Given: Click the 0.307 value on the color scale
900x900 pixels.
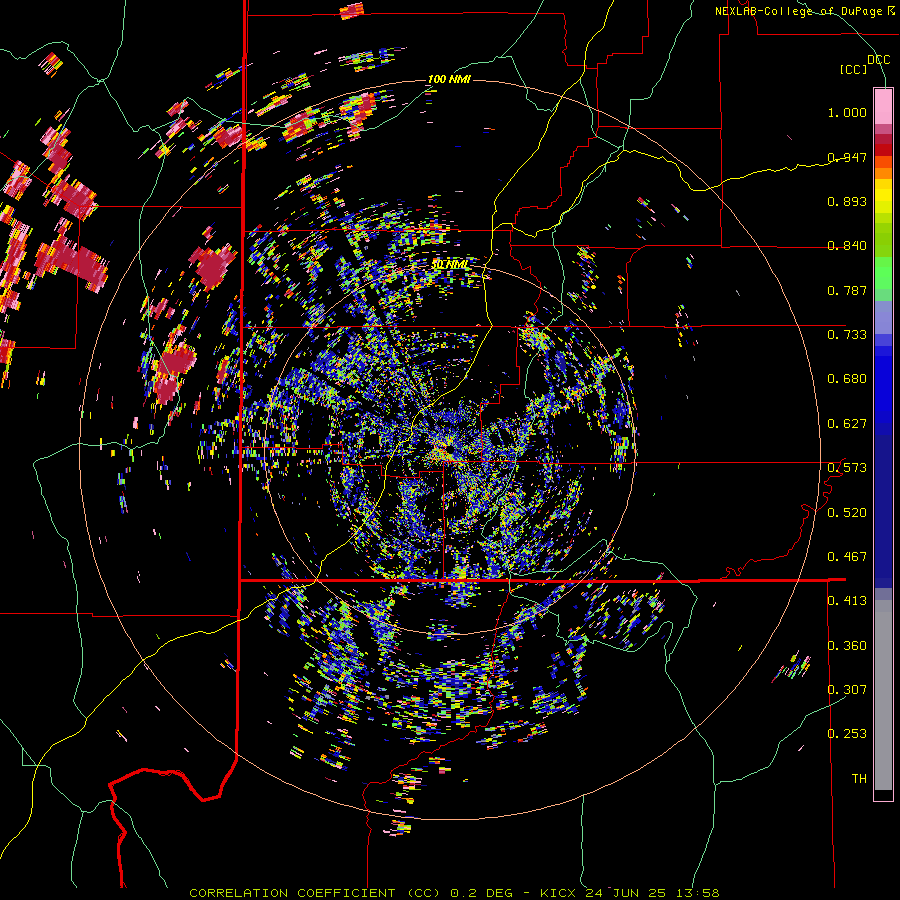Looking at the screenshot, I should pyautogui.click(x=847, y=690).
